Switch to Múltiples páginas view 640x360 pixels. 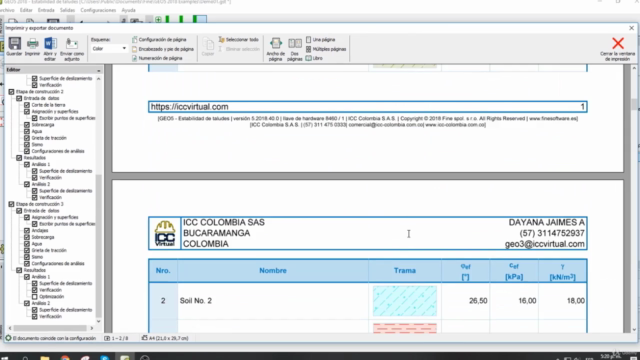[x=326, y=49]
